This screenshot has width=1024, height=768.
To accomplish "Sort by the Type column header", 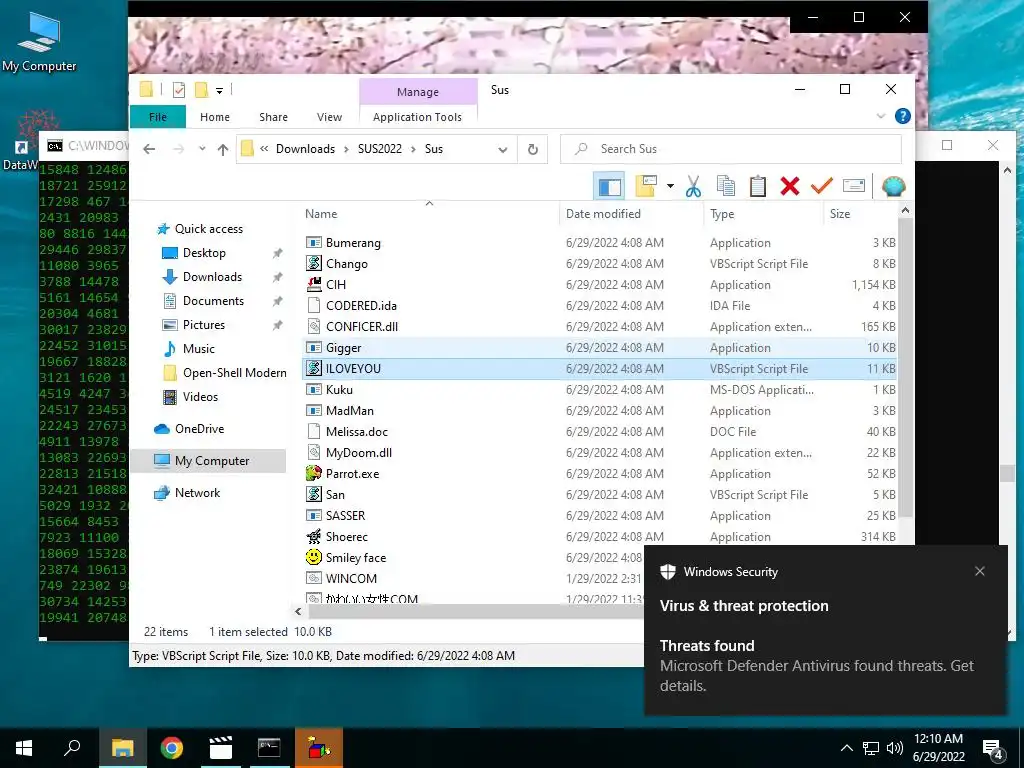I will coord(763,214).
